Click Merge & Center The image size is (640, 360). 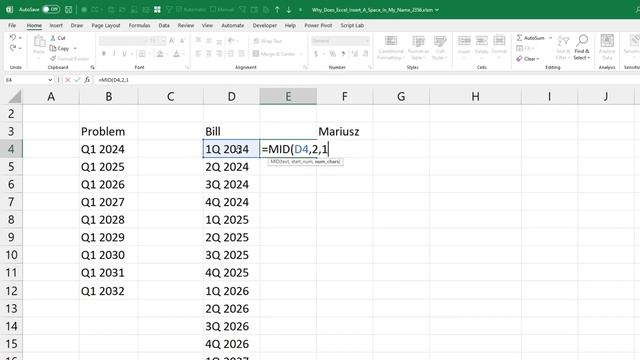[274, 54]
